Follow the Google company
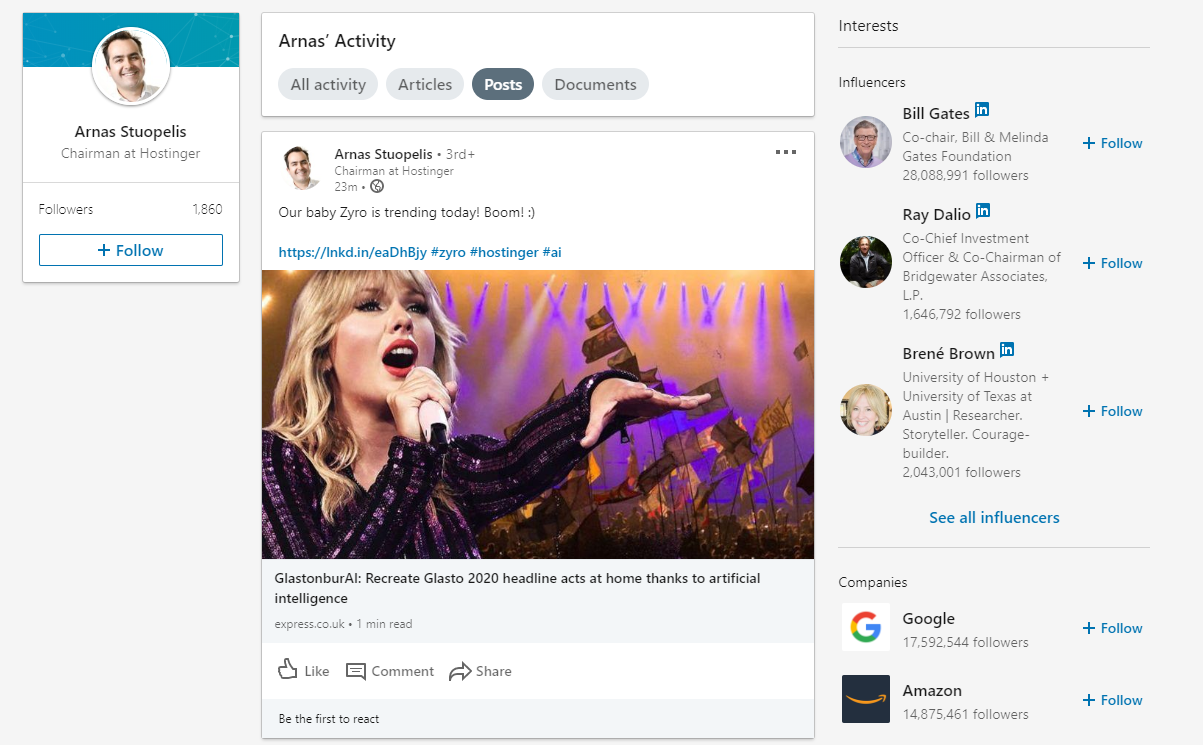The width and height of the screenshot is (1203, 745). coord(1112,628)
